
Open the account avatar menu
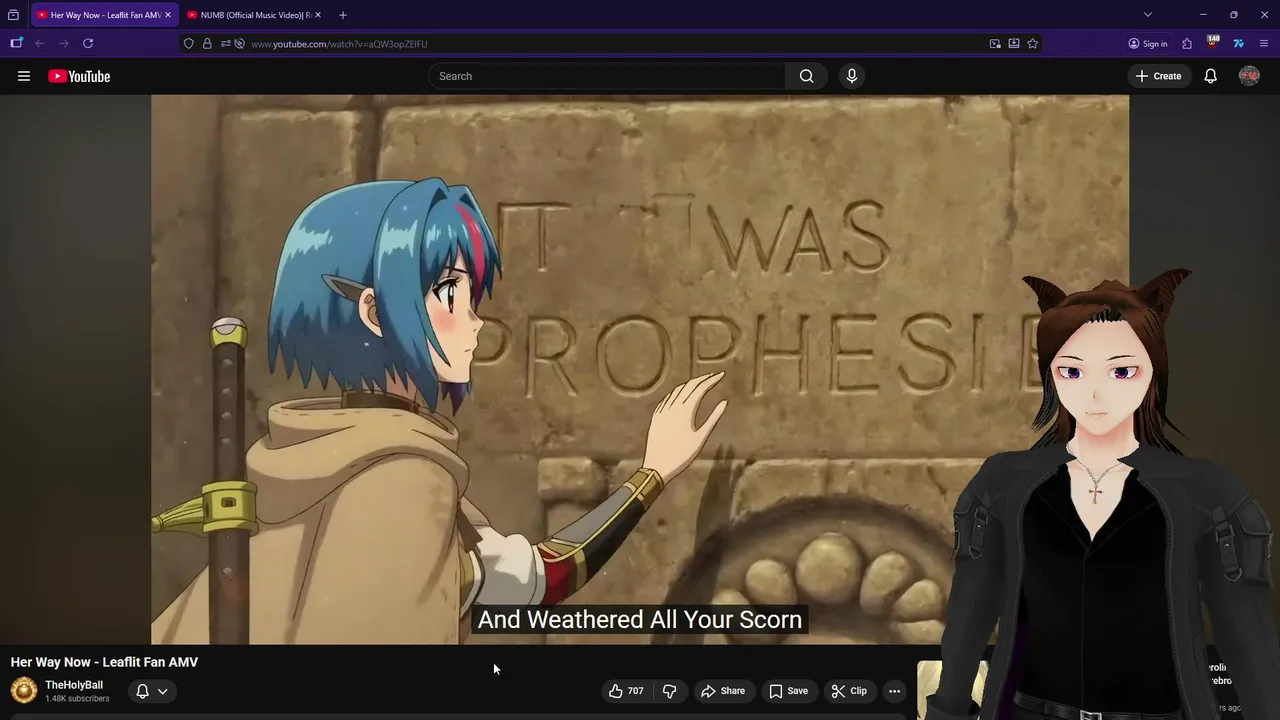point(1249,76)
